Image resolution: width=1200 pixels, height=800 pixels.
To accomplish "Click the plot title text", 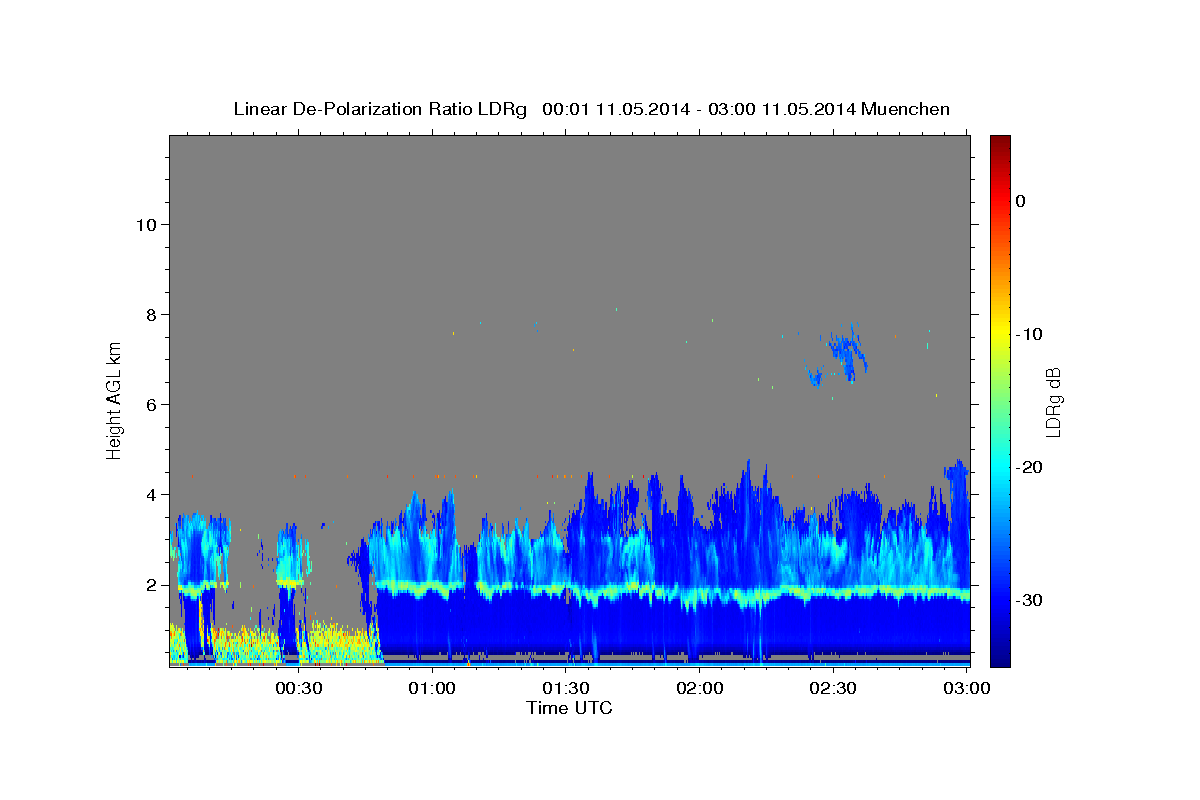I will pyautogui.click(x=591, y=109).
